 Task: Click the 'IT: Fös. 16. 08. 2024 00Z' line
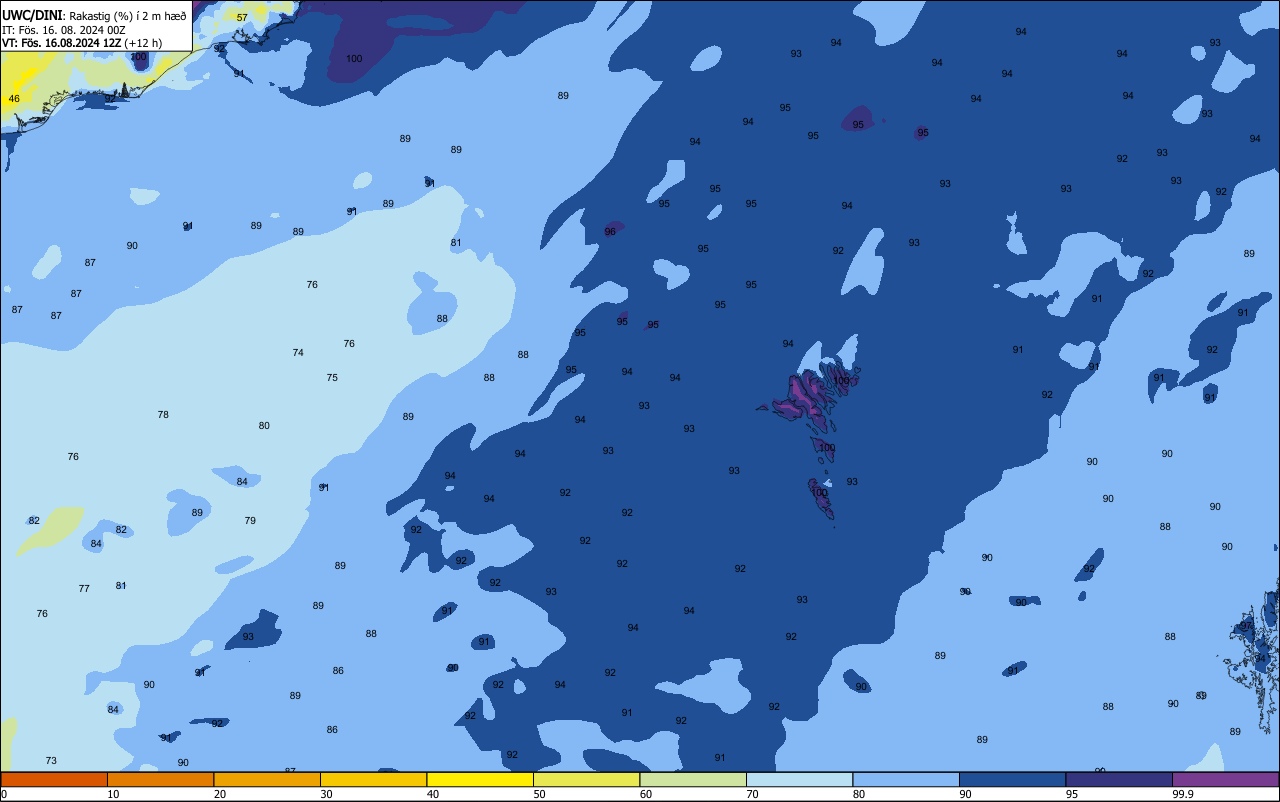coord(63,30)
